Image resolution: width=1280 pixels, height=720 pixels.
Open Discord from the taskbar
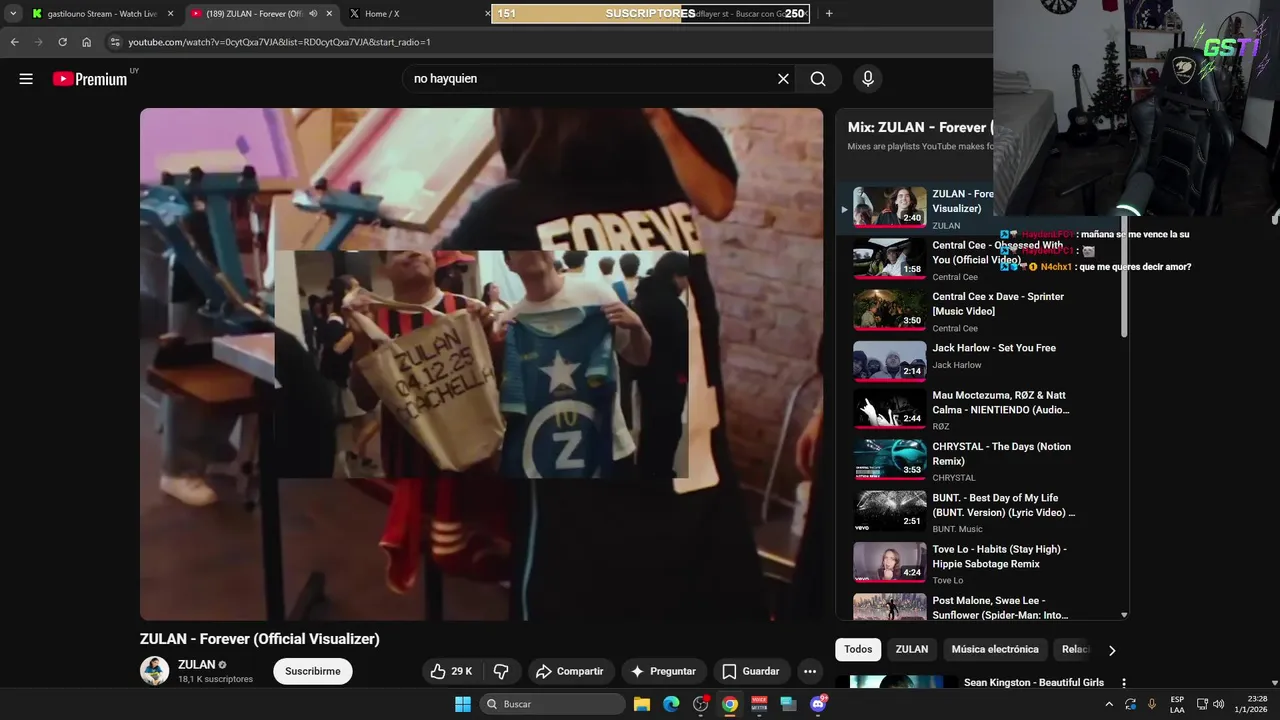click(818, 704)
